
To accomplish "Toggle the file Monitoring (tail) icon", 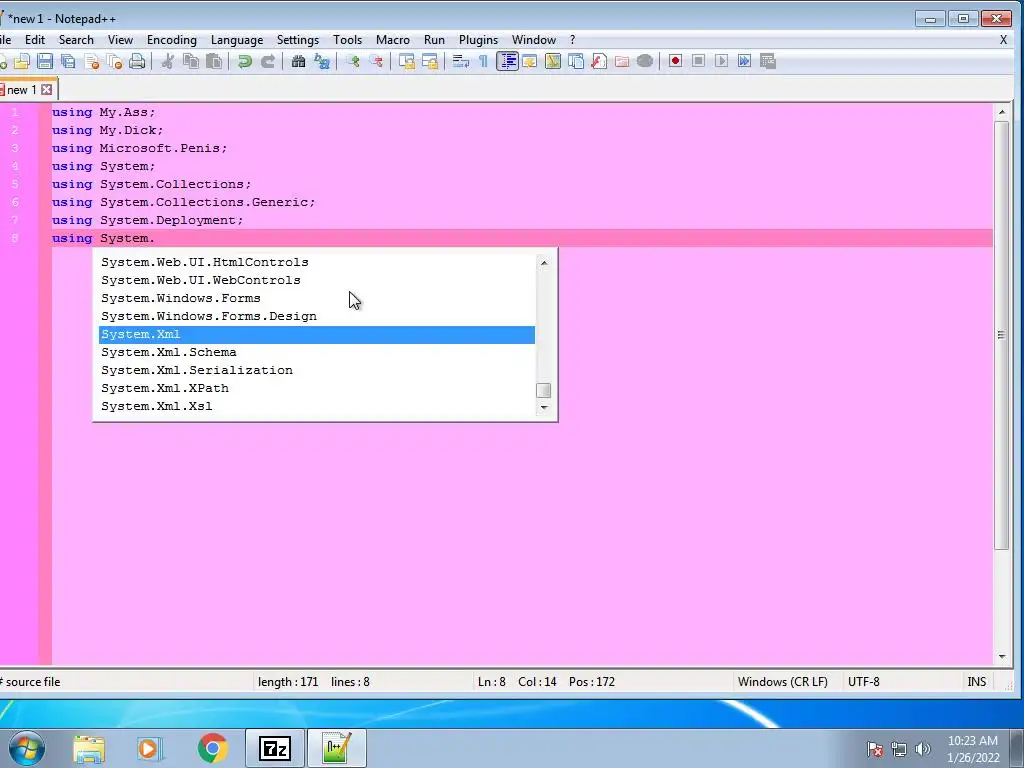I will pyautogui.click(x=645, y=61).
